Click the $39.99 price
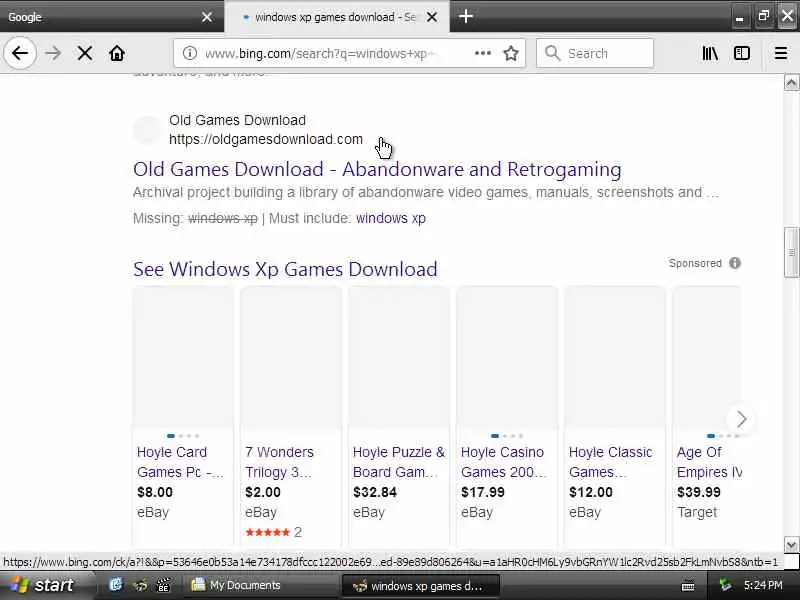The height and width of the screenshot is (600, 800). tap(698, 492)
